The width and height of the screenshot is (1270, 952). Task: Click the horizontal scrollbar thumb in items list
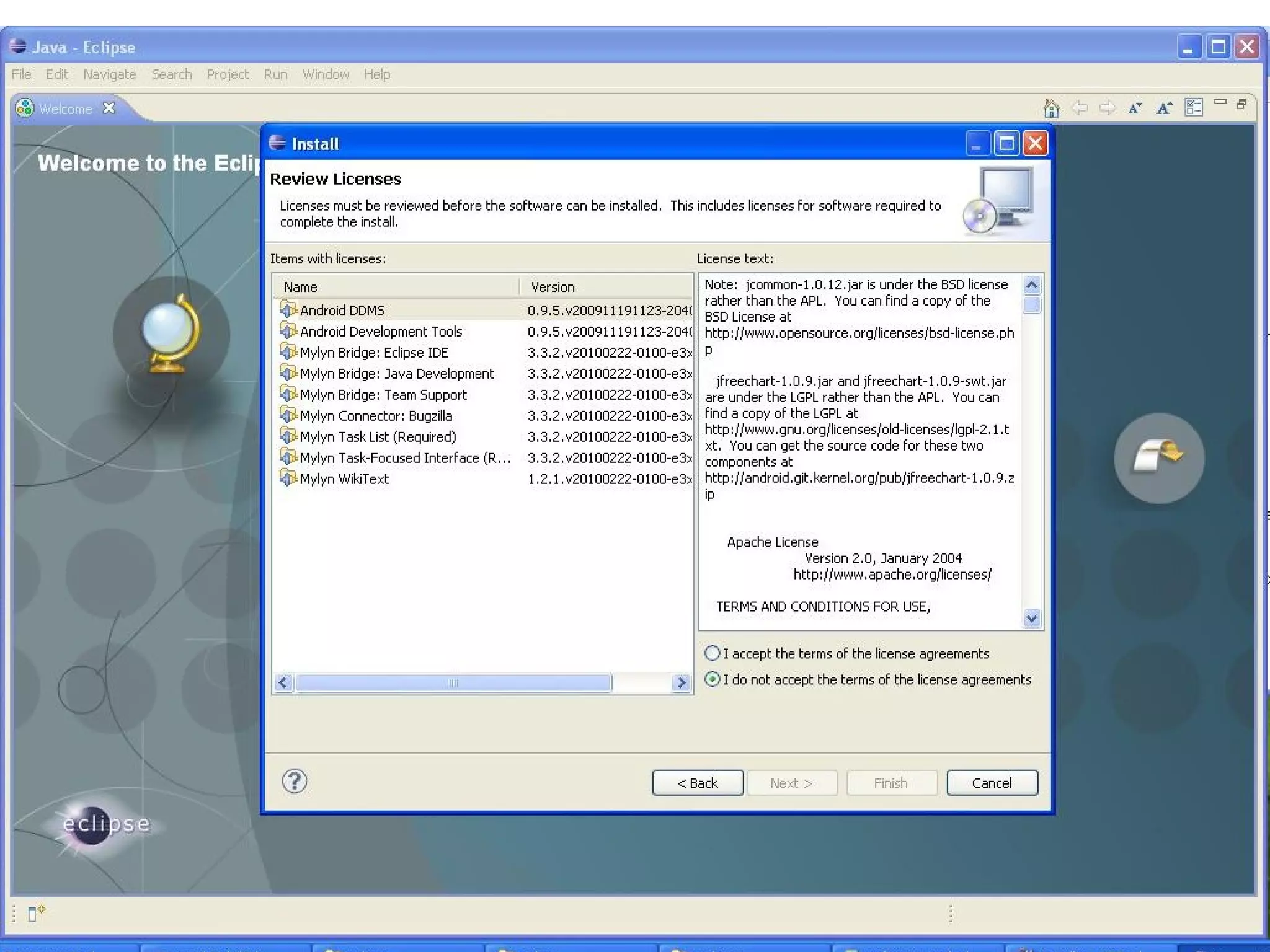453,683
